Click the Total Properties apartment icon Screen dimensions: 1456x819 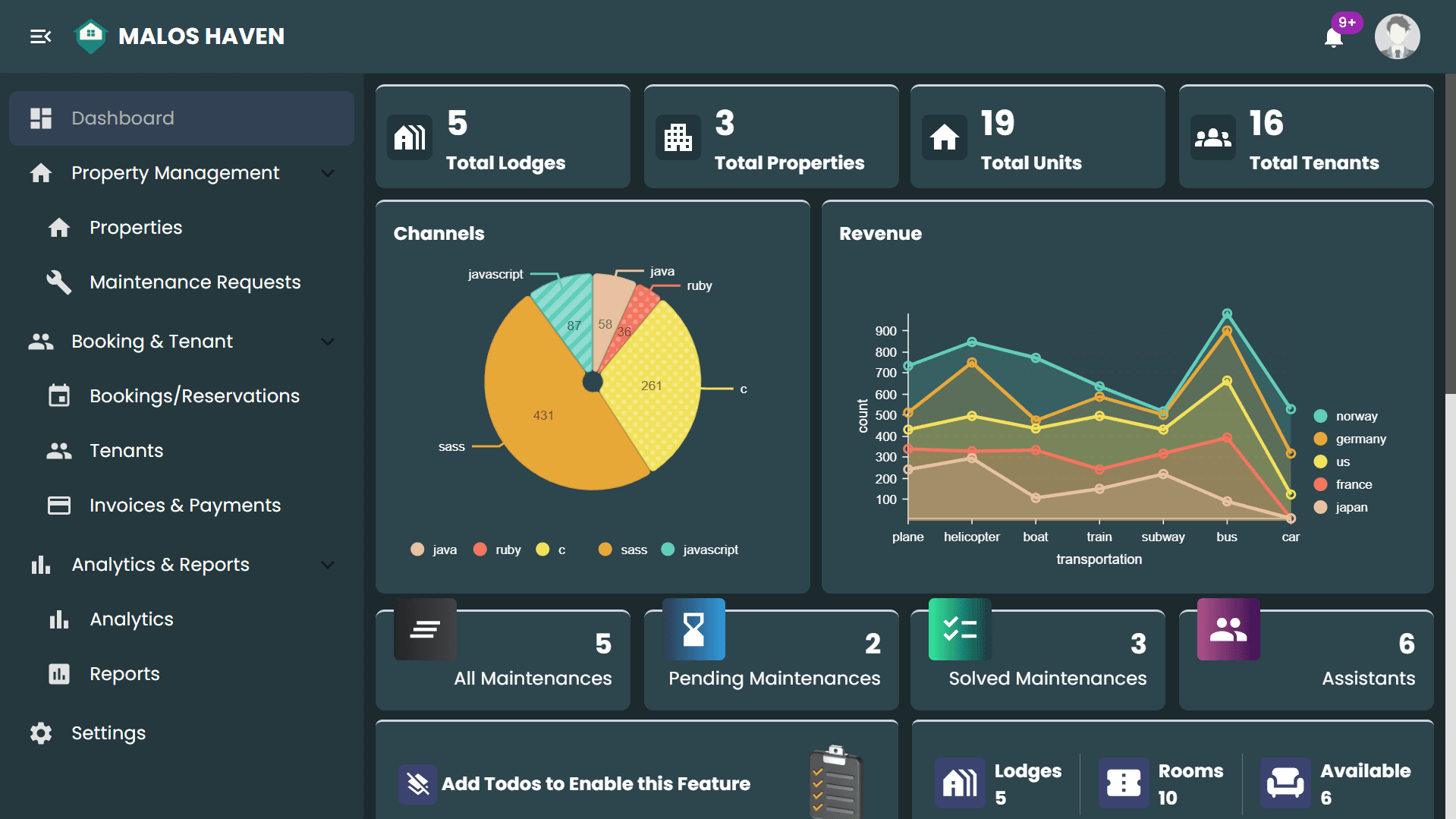tap(678, 137)
